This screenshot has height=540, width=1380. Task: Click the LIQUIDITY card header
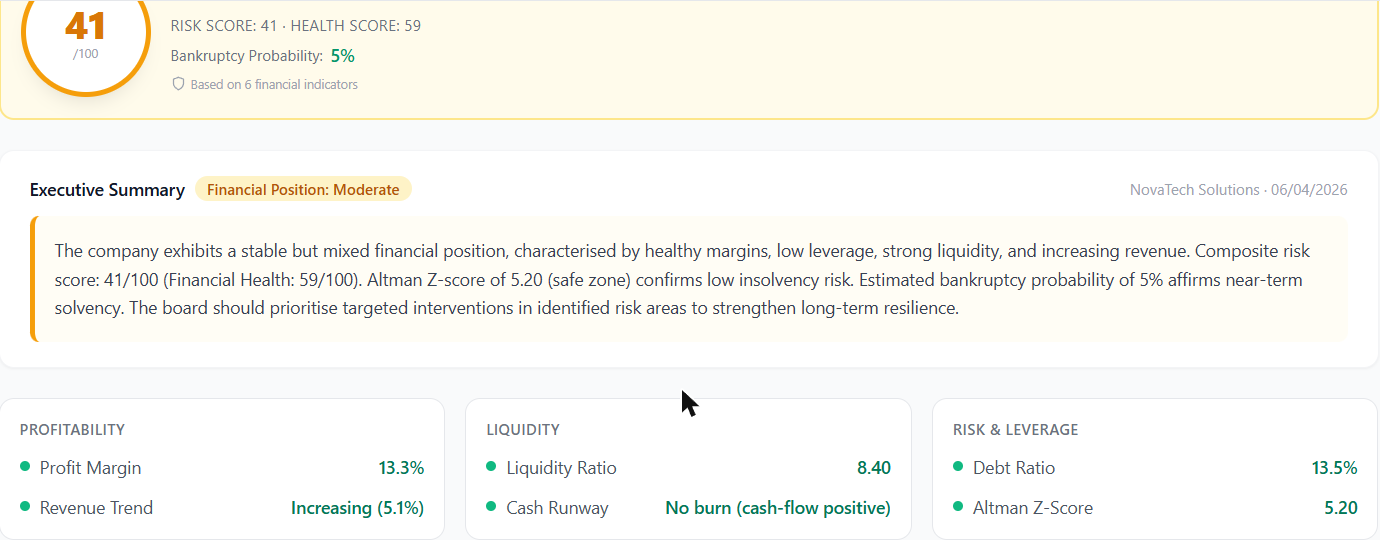[523, 430]
